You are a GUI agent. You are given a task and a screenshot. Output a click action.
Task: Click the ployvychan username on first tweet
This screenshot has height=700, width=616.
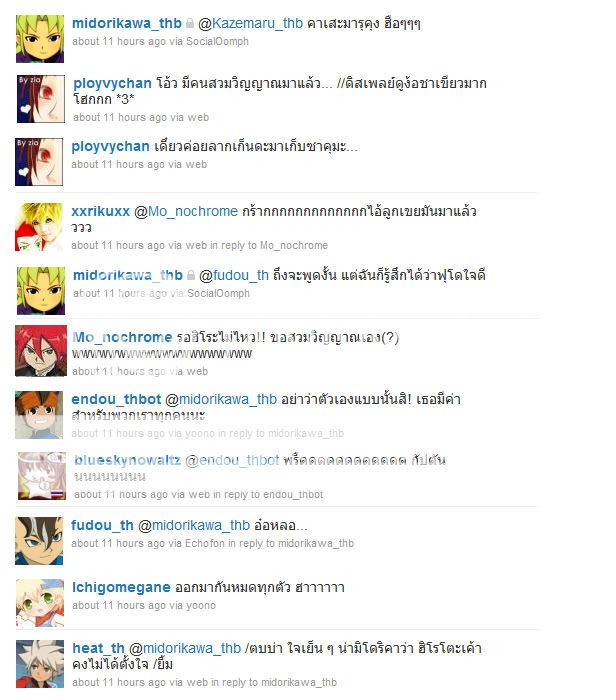click(112, 83)
